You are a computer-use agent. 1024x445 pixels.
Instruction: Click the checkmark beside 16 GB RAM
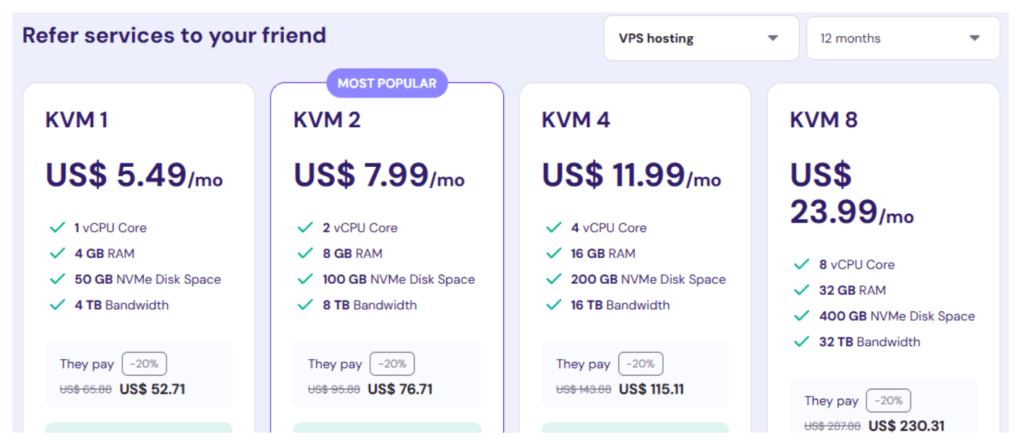[552, 254]
